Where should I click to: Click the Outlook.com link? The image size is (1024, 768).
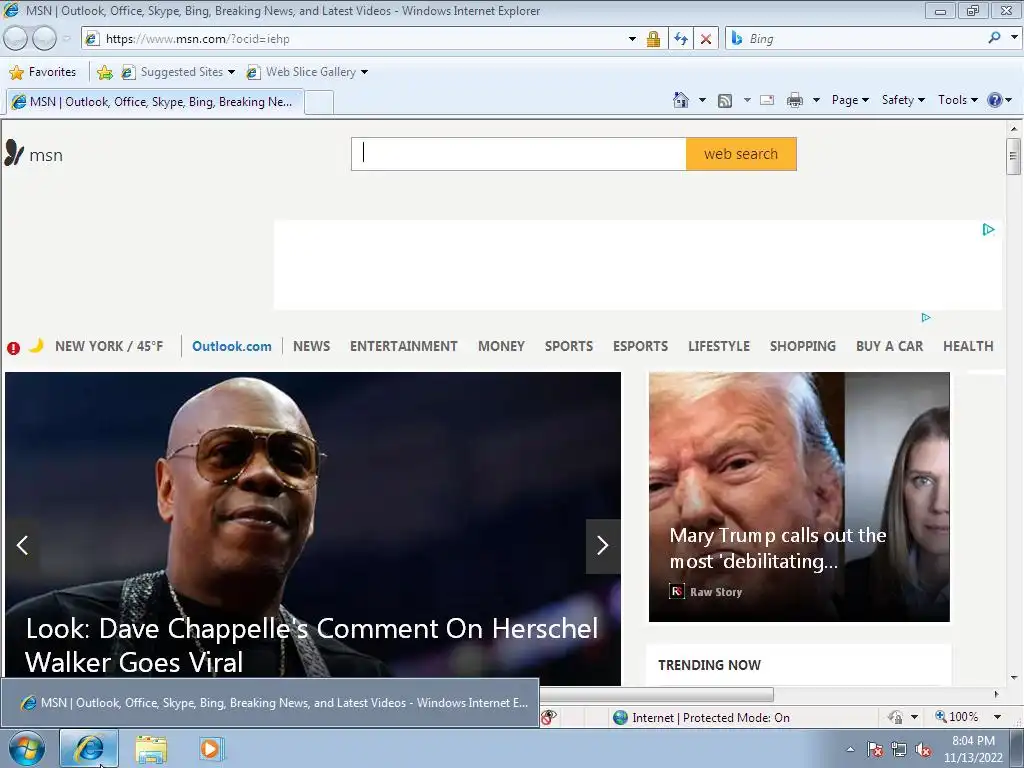pyautogui.click(x=232, y=346)
